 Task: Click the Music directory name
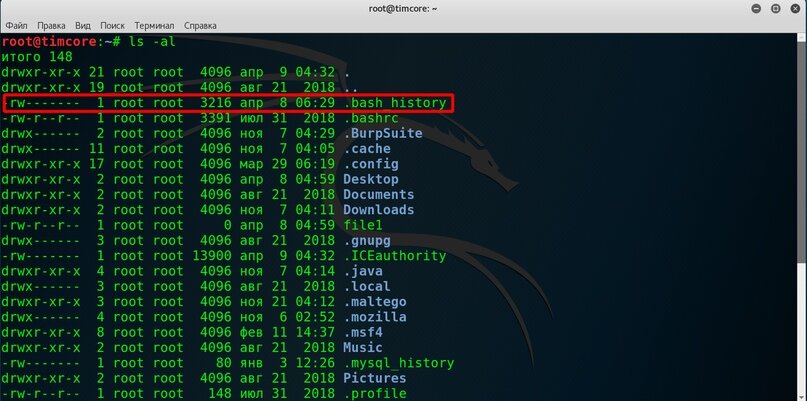[x=363, y=348]
